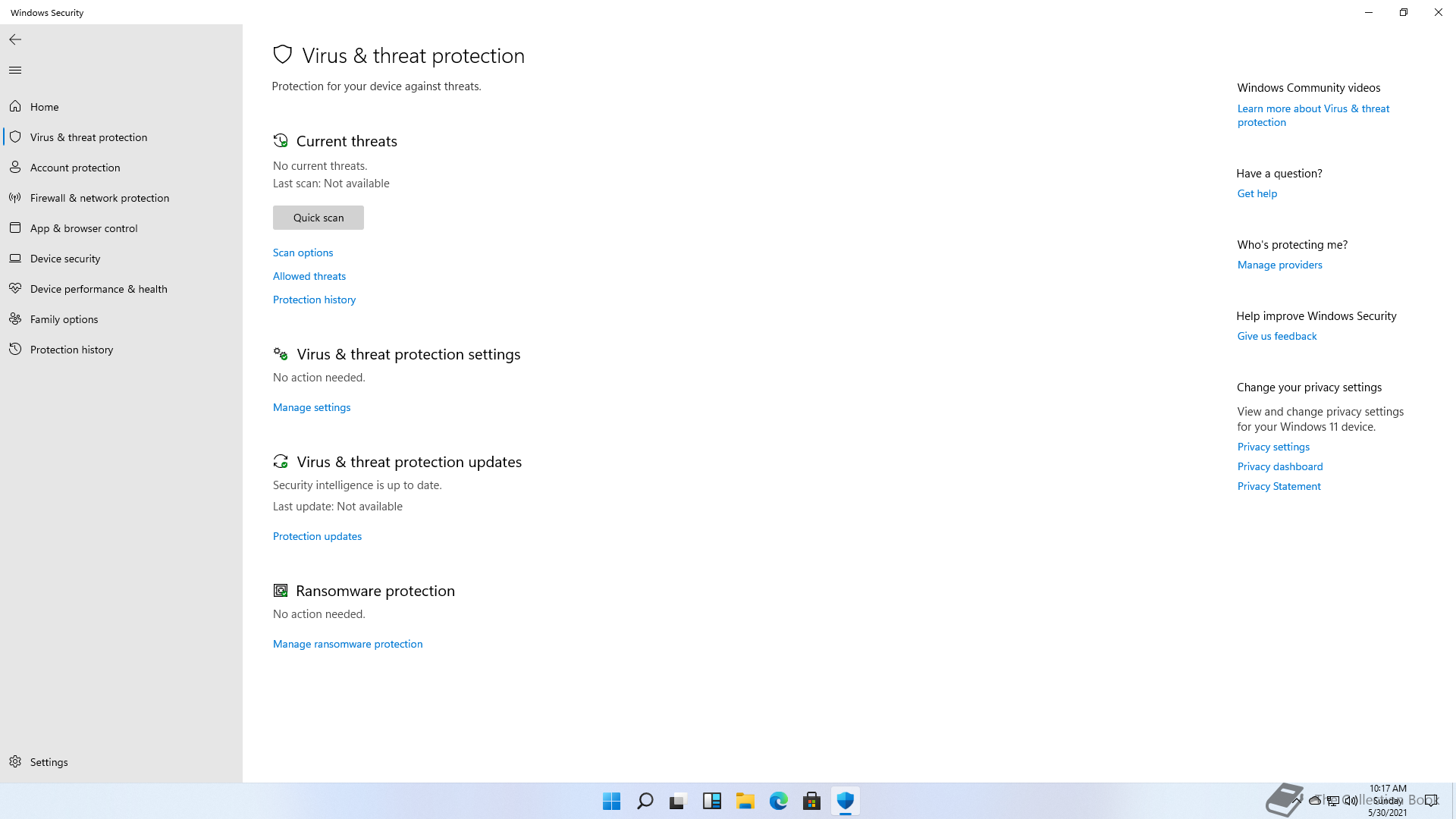Launch File Explorer from taskbar
The height and width of the screenshot is (819, 1456).
[745, 801]
